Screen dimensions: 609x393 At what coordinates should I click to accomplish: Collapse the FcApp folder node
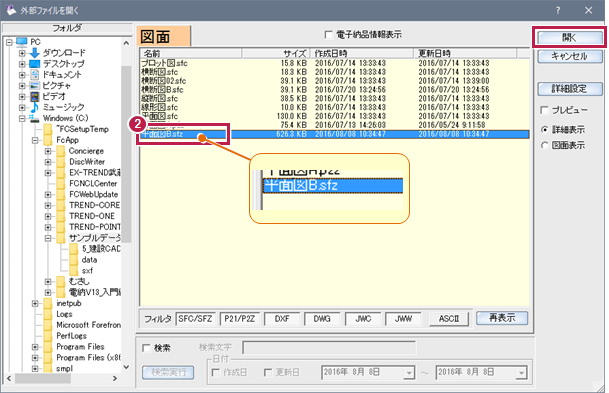click(35, 140)
